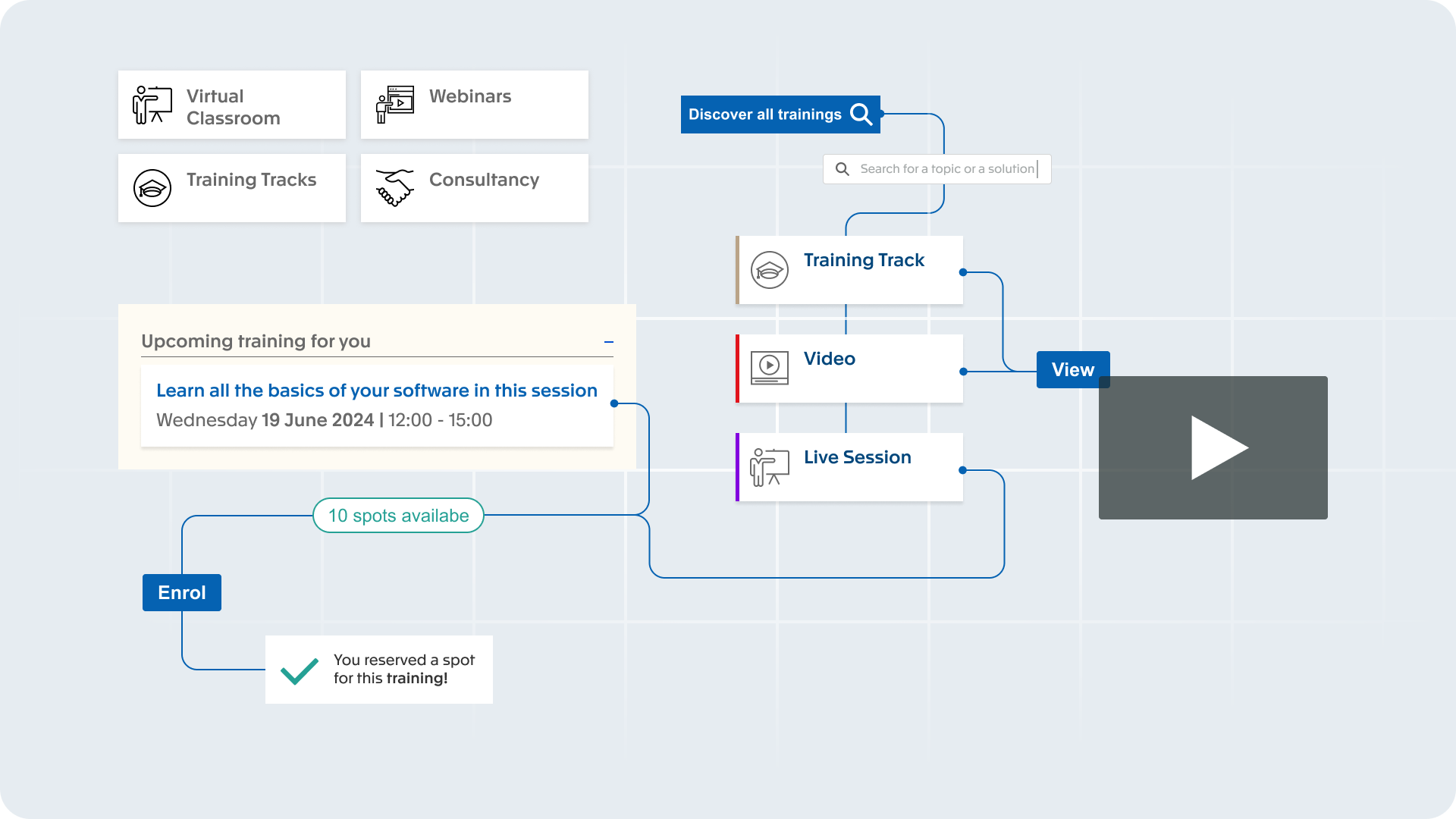Click the Training Track card cap icon
The height and width of the screenshot is (819, 1456).
(770, 270)
